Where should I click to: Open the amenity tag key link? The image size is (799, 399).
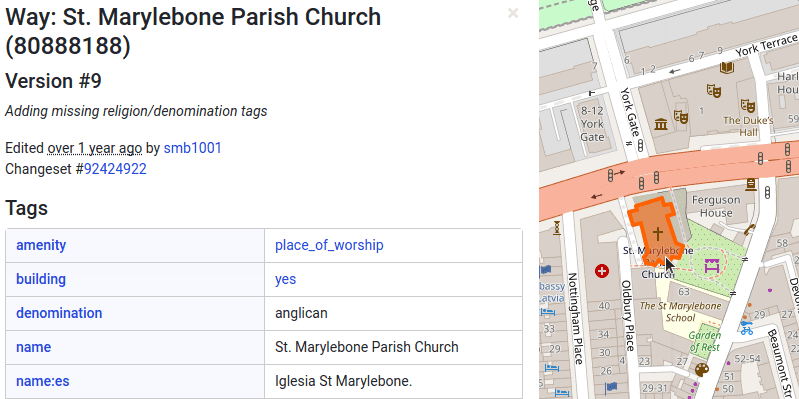41,245
